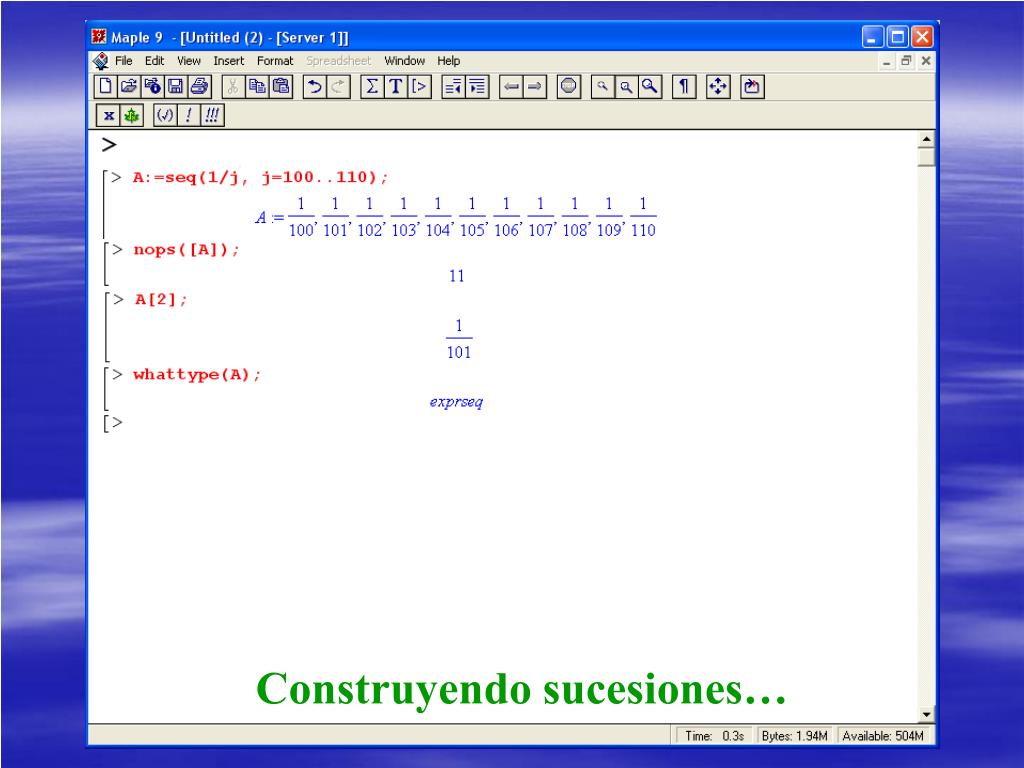Open the Help menu

449,61
